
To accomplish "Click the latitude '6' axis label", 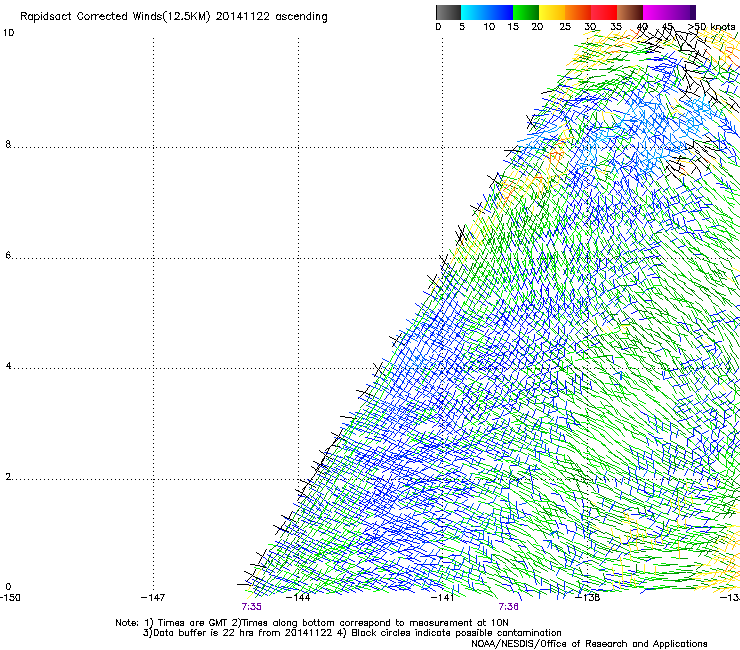I will [8, 255].
